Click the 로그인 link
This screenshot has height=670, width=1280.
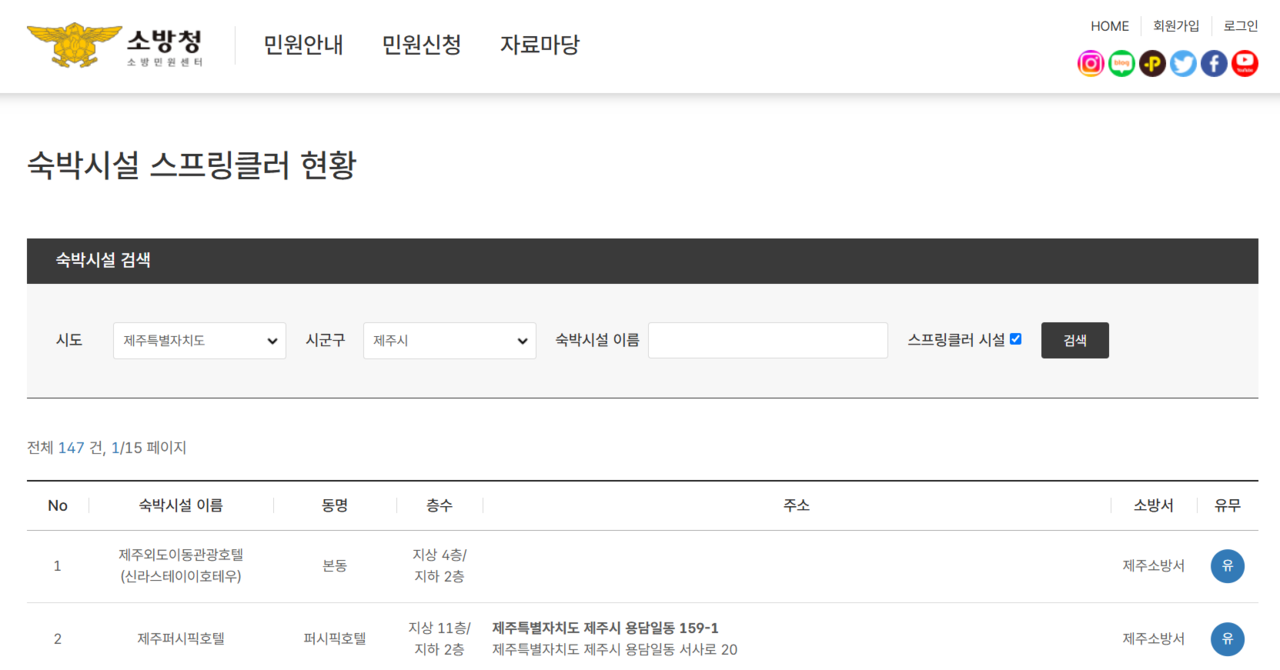[1240, 26]
